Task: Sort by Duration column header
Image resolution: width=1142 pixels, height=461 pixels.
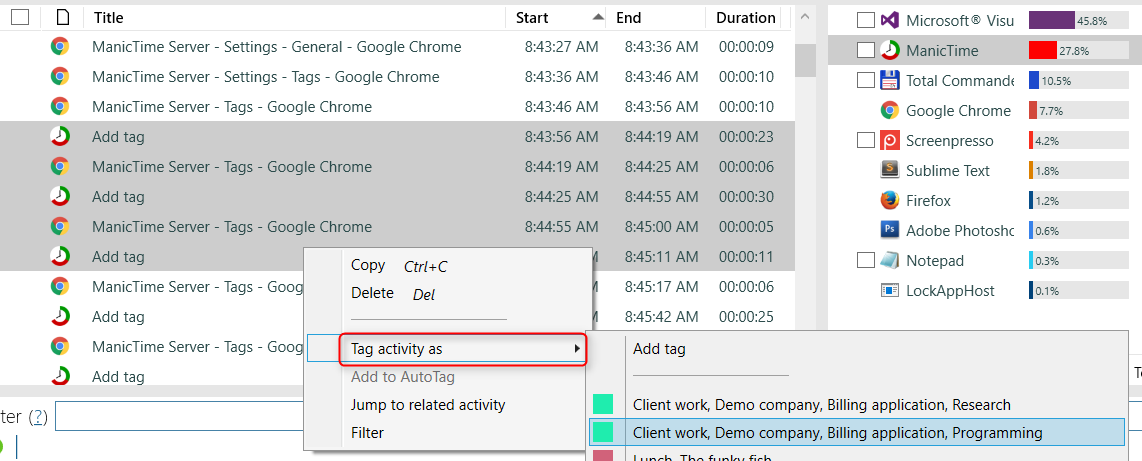Action: tap(745, 17)
